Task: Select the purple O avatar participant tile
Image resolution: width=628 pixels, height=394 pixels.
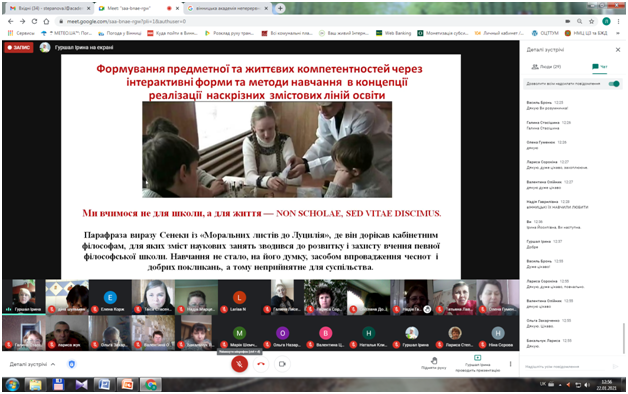Action: (282, 333)
